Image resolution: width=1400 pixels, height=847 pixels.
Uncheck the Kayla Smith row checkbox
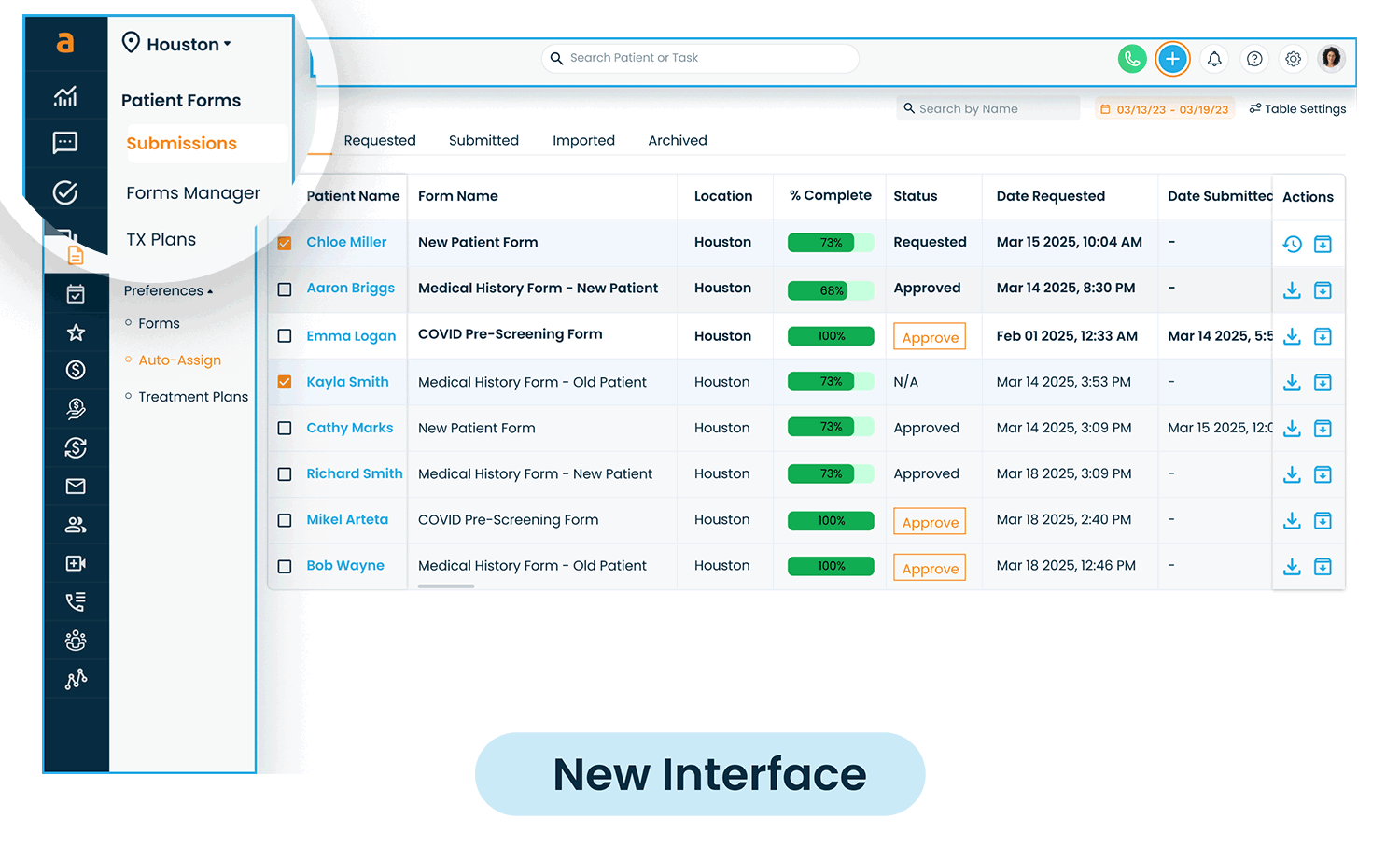285,382
